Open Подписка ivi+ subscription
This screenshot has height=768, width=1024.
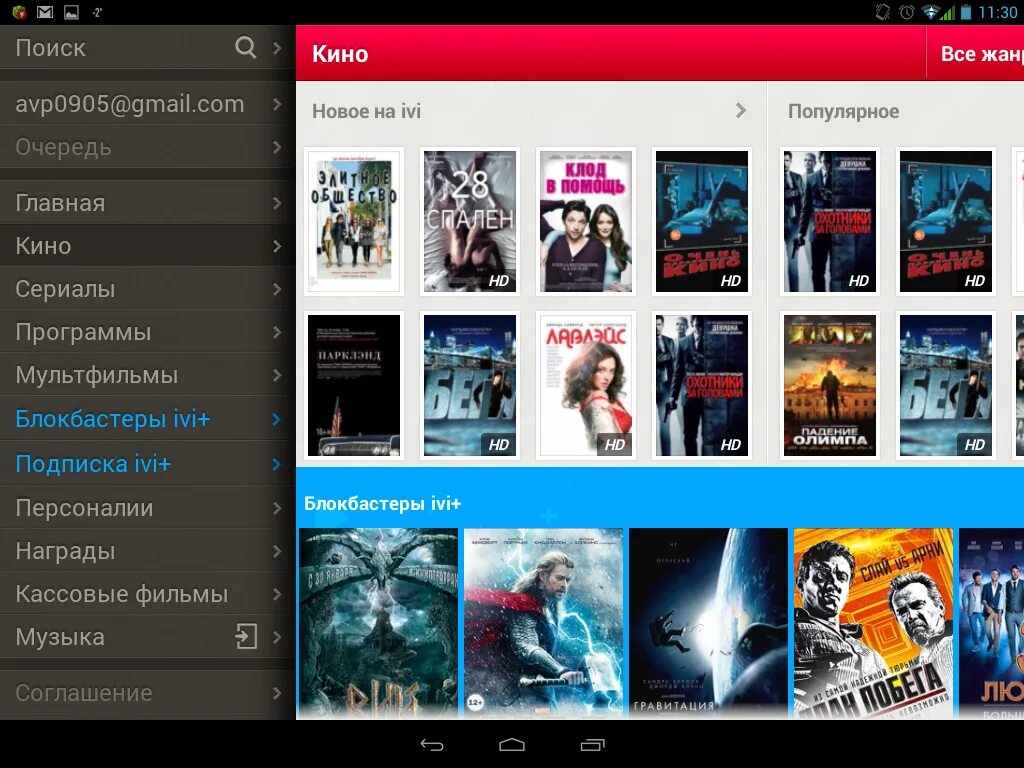click(x=148, y=464)
